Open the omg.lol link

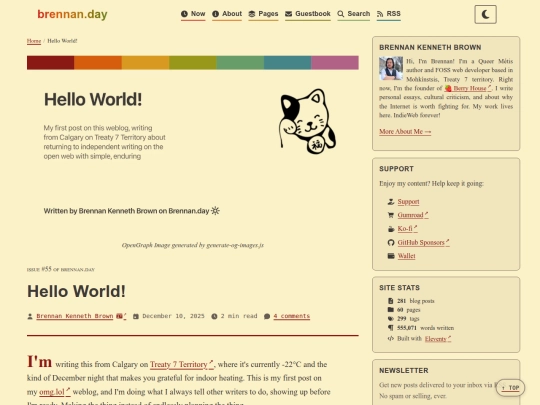click(x=55, y=392)
